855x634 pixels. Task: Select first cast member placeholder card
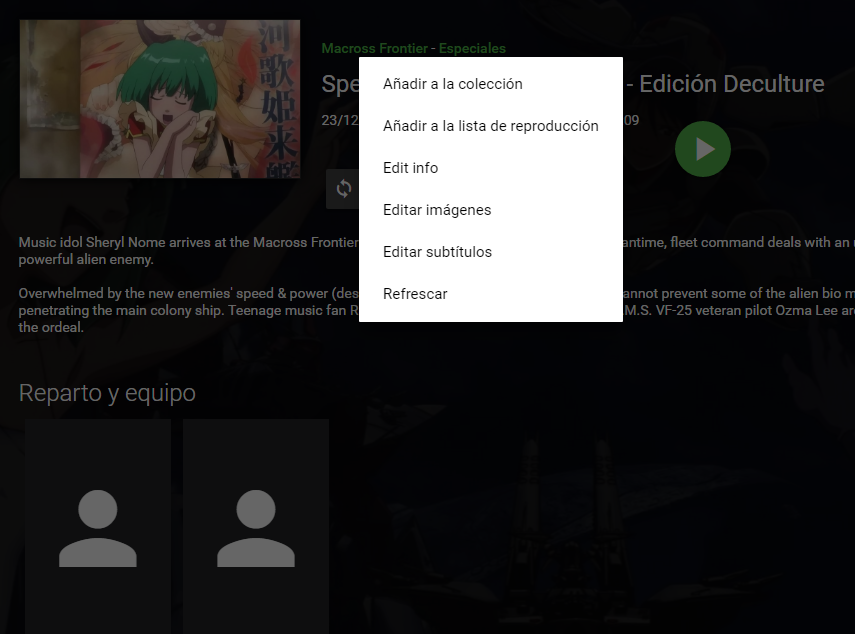(98, 526)
